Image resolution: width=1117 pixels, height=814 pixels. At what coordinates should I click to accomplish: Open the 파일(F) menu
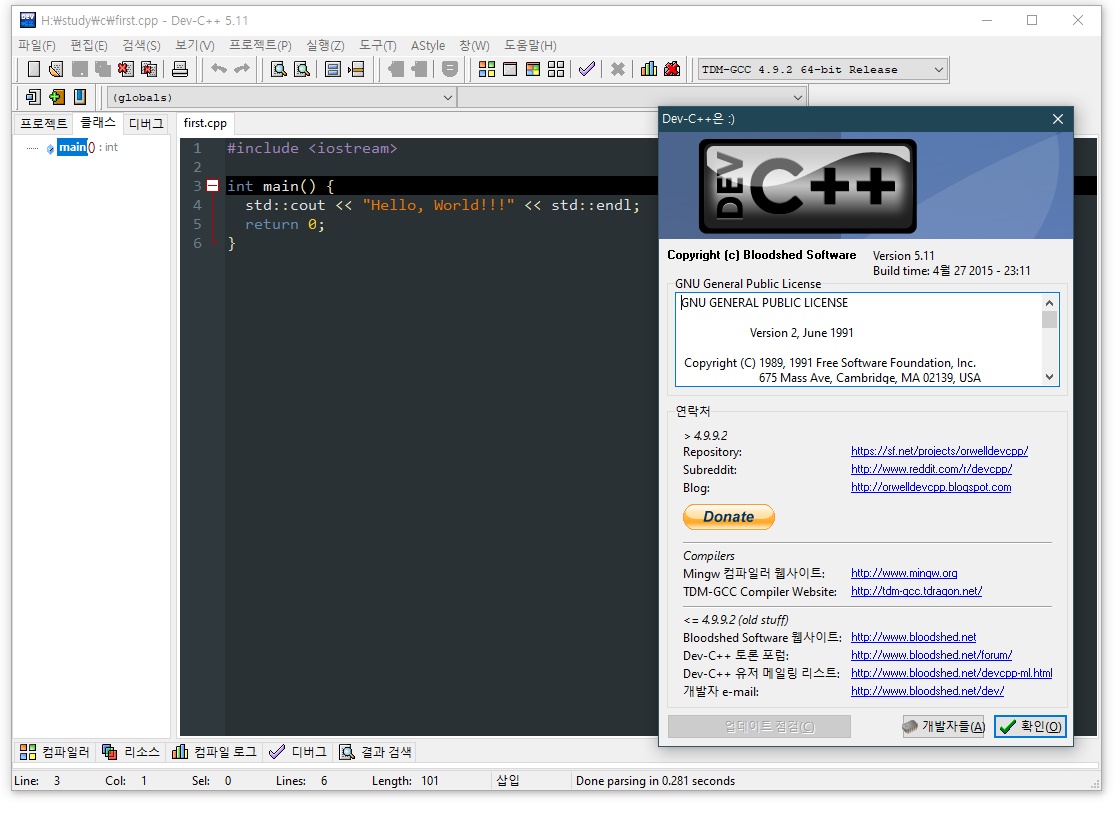coord(37,46)
